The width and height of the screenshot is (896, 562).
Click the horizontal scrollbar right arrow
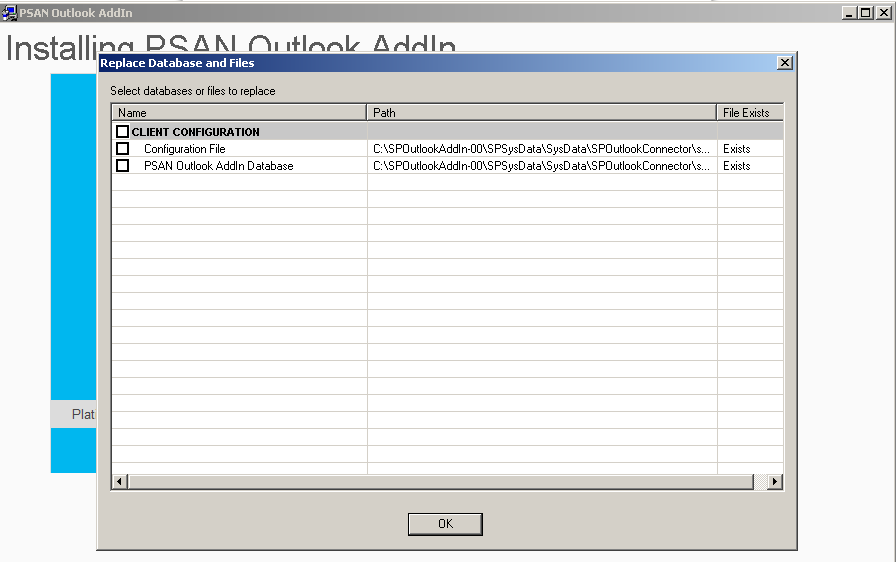(x=775, y=481)
